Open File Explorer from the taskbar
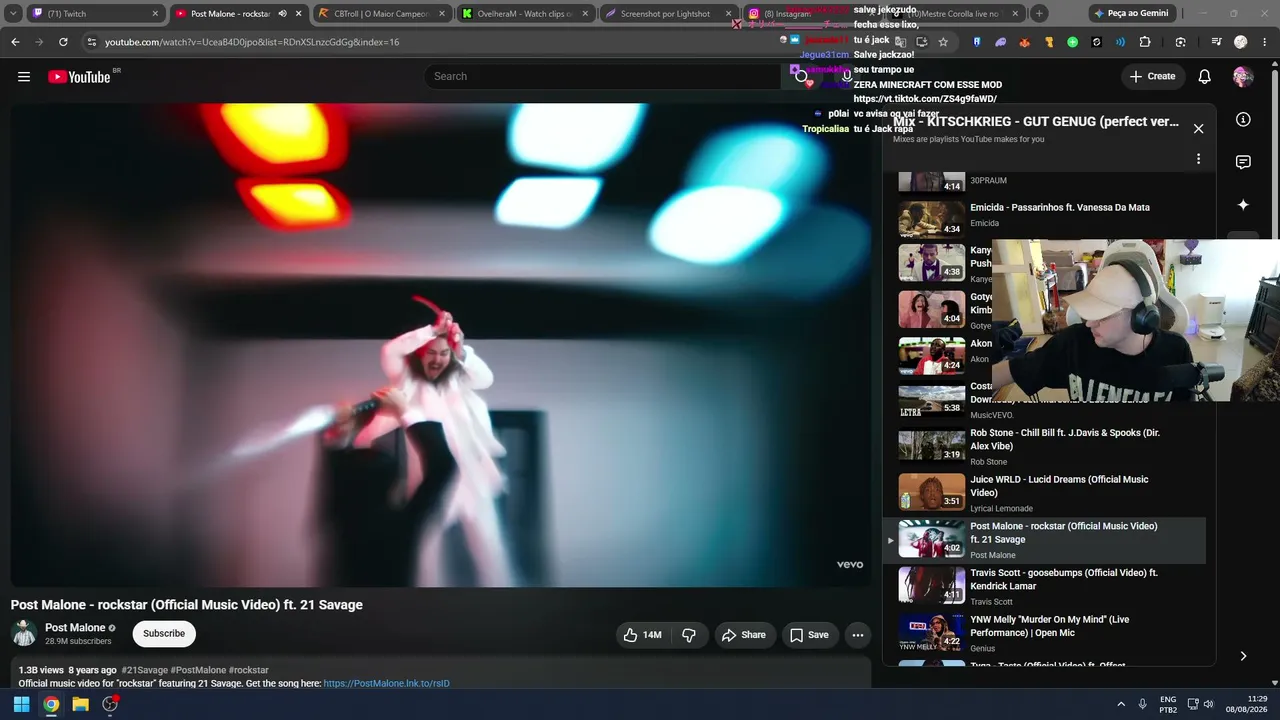Viewport: 1280px width, 720px height. pyautogui.click(x=80, y=704)
